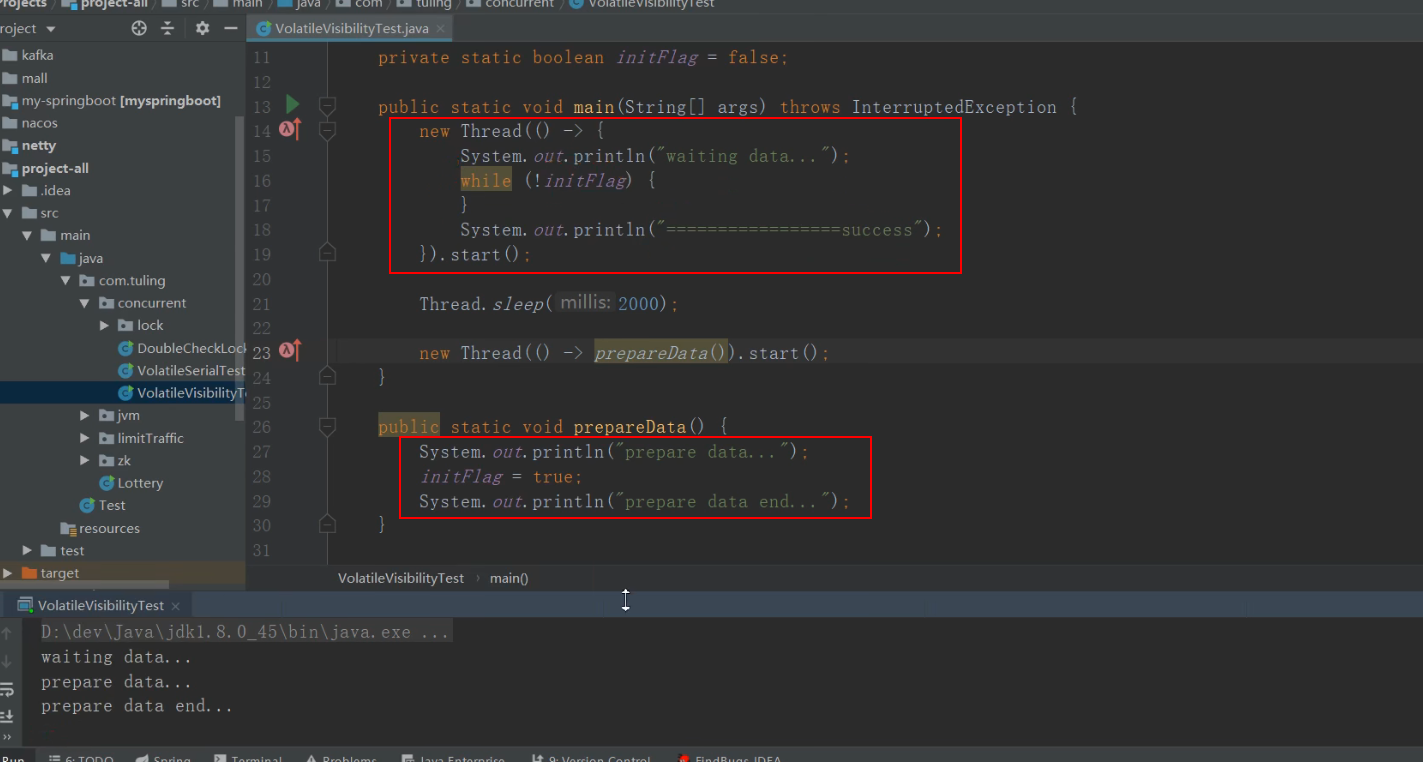Expand the zk package arrow
Image resolution: width=1423 pixels, height=762 pixels.
click(85, 460)
